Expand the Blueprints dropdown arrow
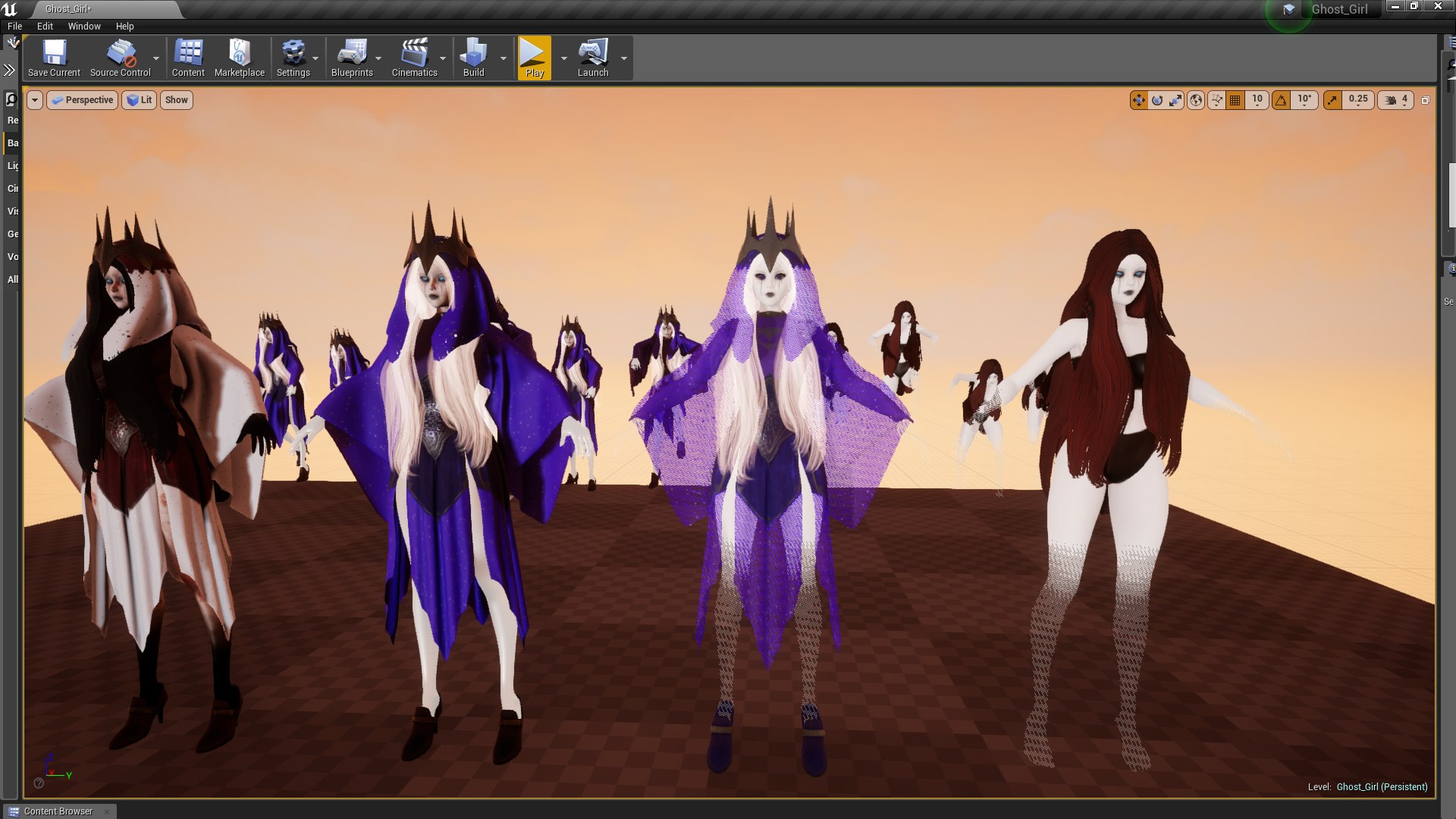Image resolution: width=1456 pixels, height=819 pixels. 378,58
